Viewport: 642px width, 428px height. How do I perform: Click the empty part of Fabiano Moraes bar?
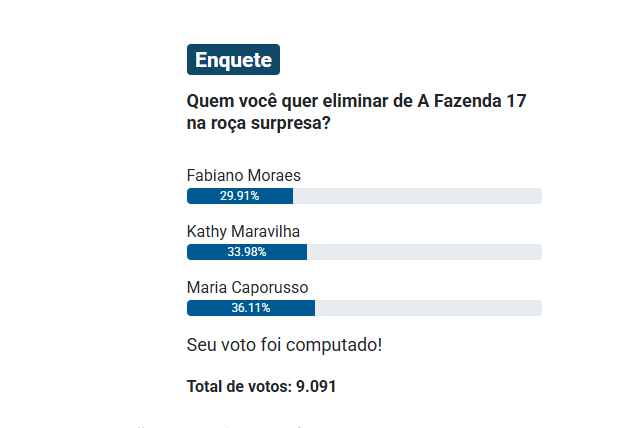(416, 196)
